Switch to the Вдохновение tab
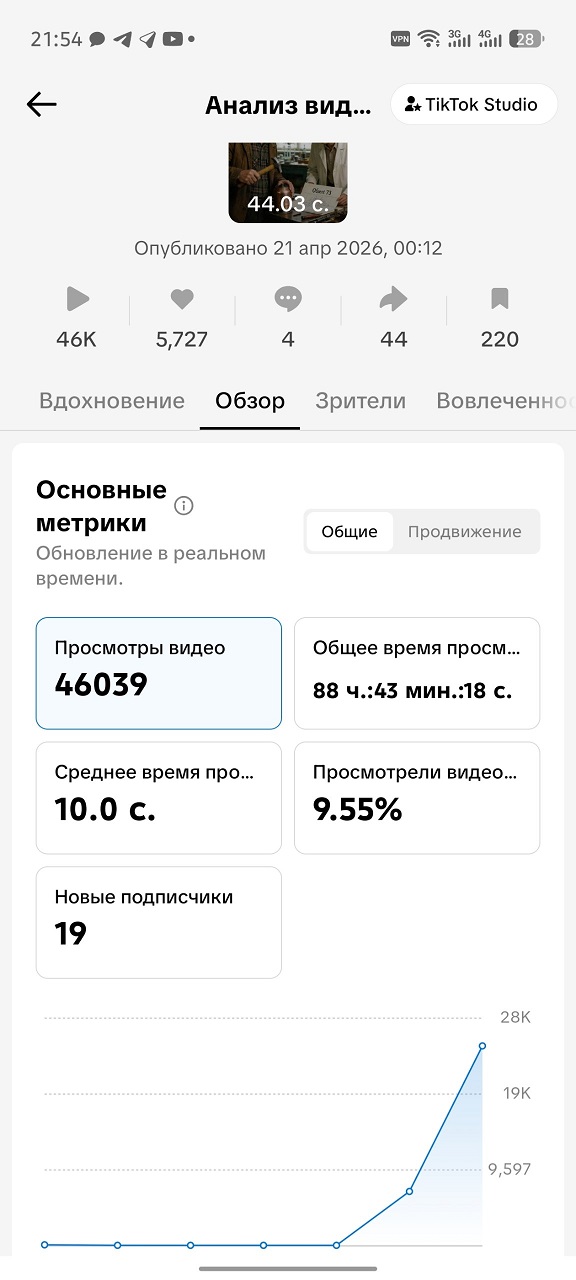The width and height of the screenshot is (576, 1280). 112,401
